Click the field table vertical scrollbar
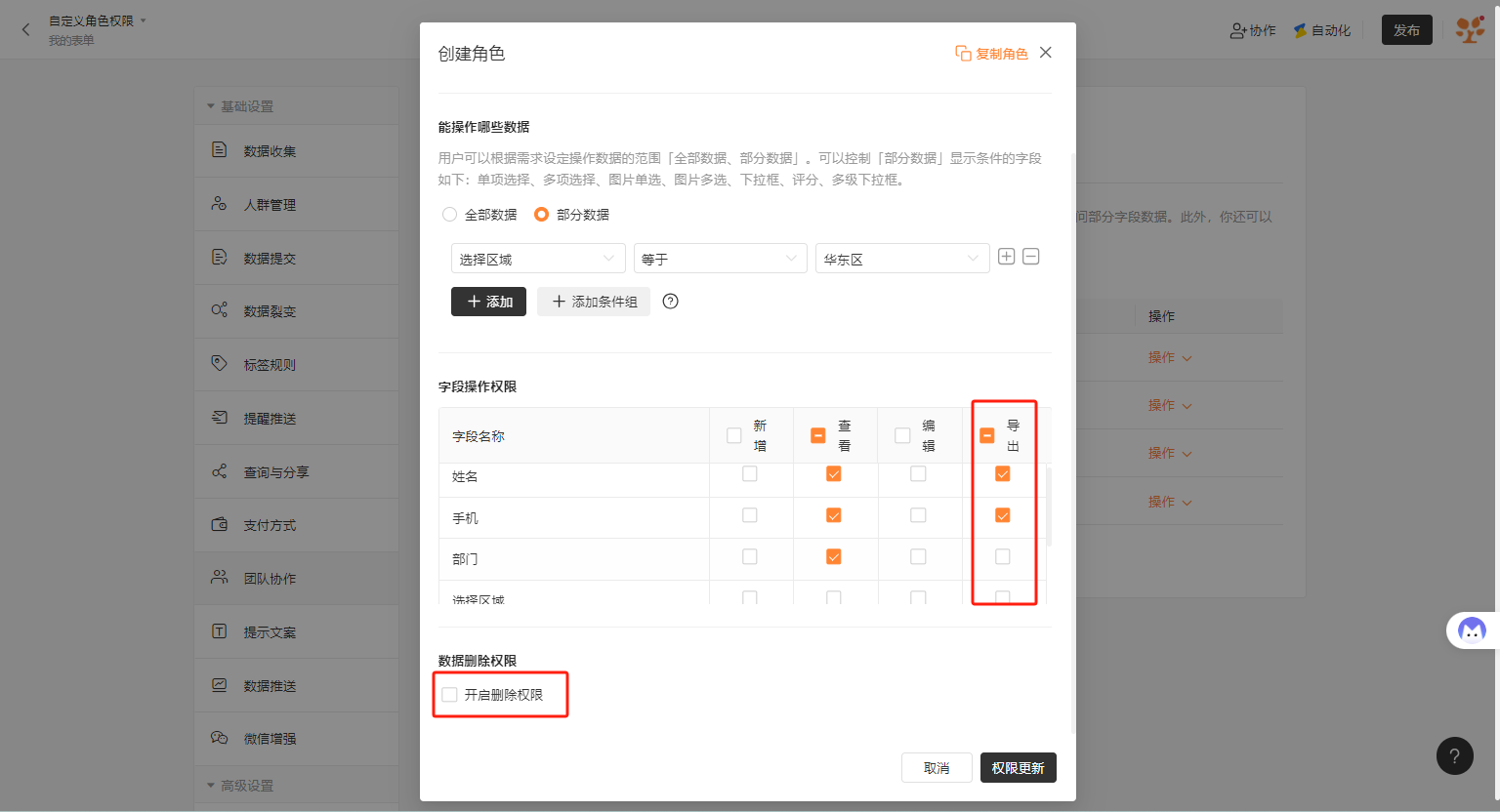1500x812 pixels. 1049,506
